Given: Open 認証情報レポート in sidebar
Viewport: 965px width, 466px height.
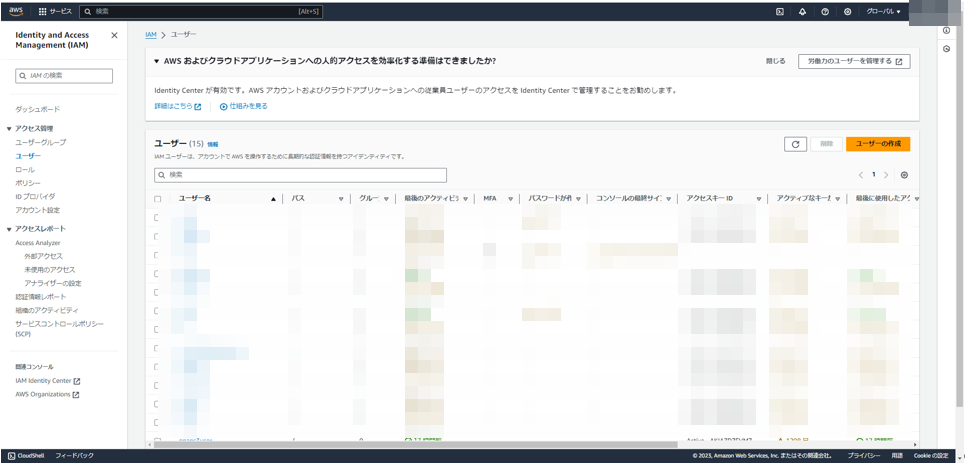Looking at the screenshot, I should (x=41, y=297).
